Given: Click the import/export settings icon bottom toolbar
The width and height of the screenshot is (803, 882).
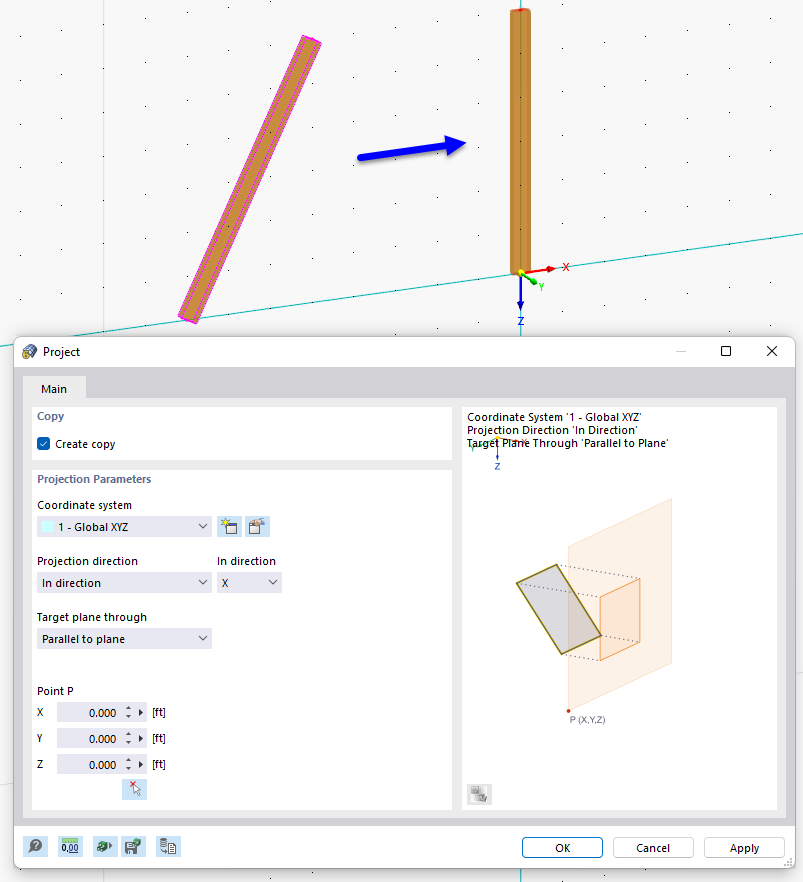Looking at the screenshot, I should 168,846.
